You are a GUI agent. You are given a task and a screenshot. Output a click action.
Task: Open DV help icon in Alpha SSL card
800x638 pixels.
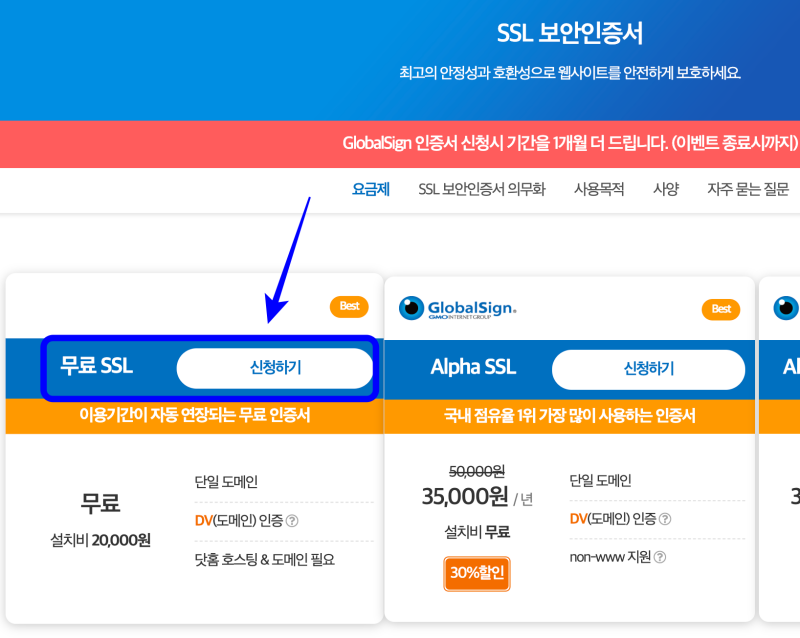click(665, 519)
